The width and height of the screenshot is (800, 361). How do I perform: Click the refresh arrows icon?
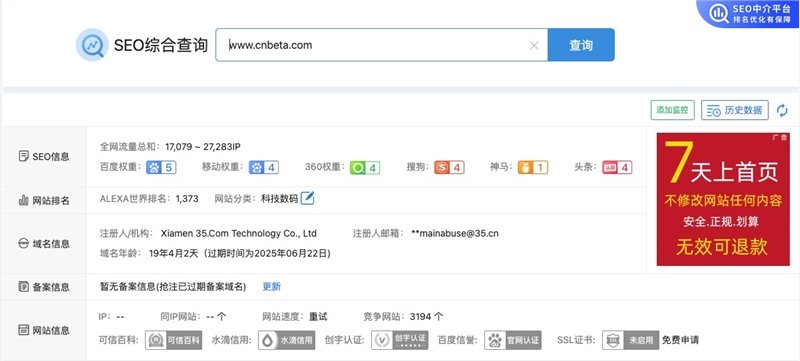(x=782, y=110)
